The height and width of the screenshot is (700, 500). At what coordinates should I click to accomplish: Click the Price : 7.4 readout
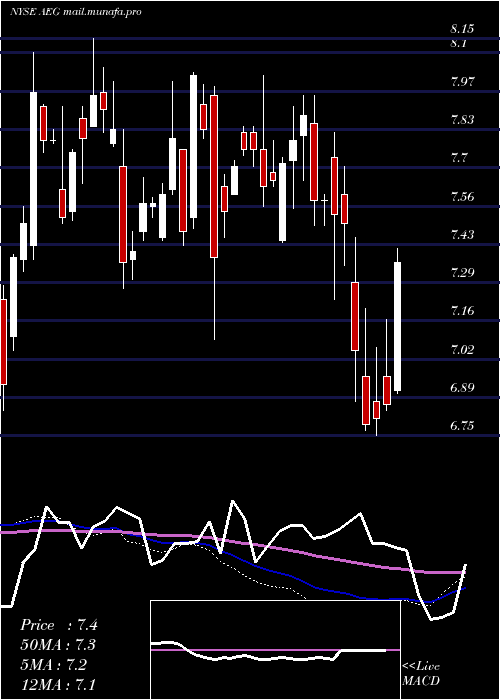[59, 625]
